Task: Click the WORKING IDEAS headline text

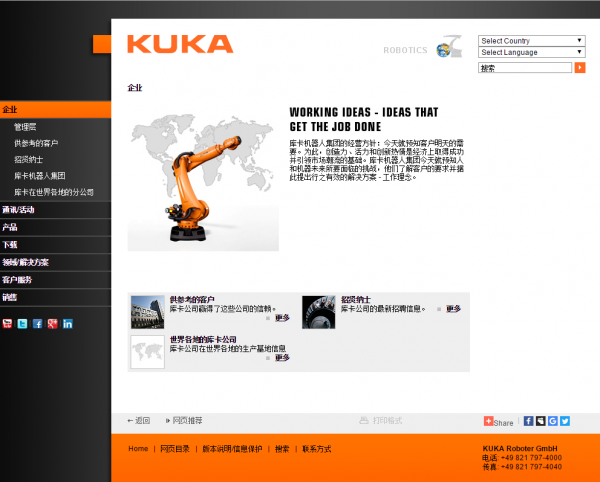Action: pos(364,119)
